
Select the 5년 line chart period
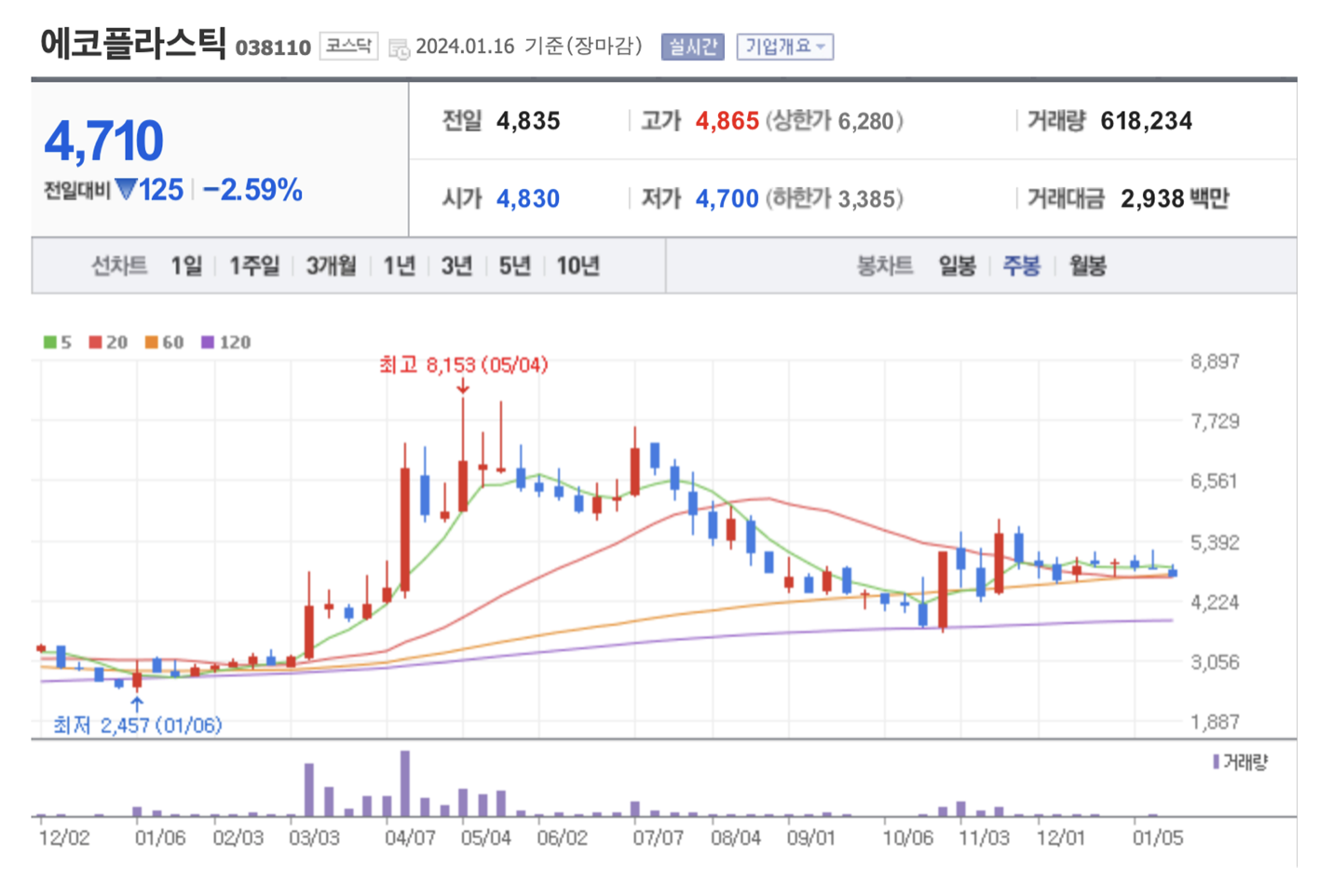514,266
